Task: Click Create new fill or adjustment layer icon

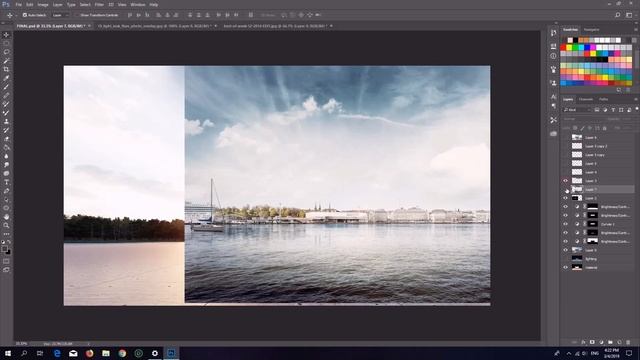Action: 601,342
